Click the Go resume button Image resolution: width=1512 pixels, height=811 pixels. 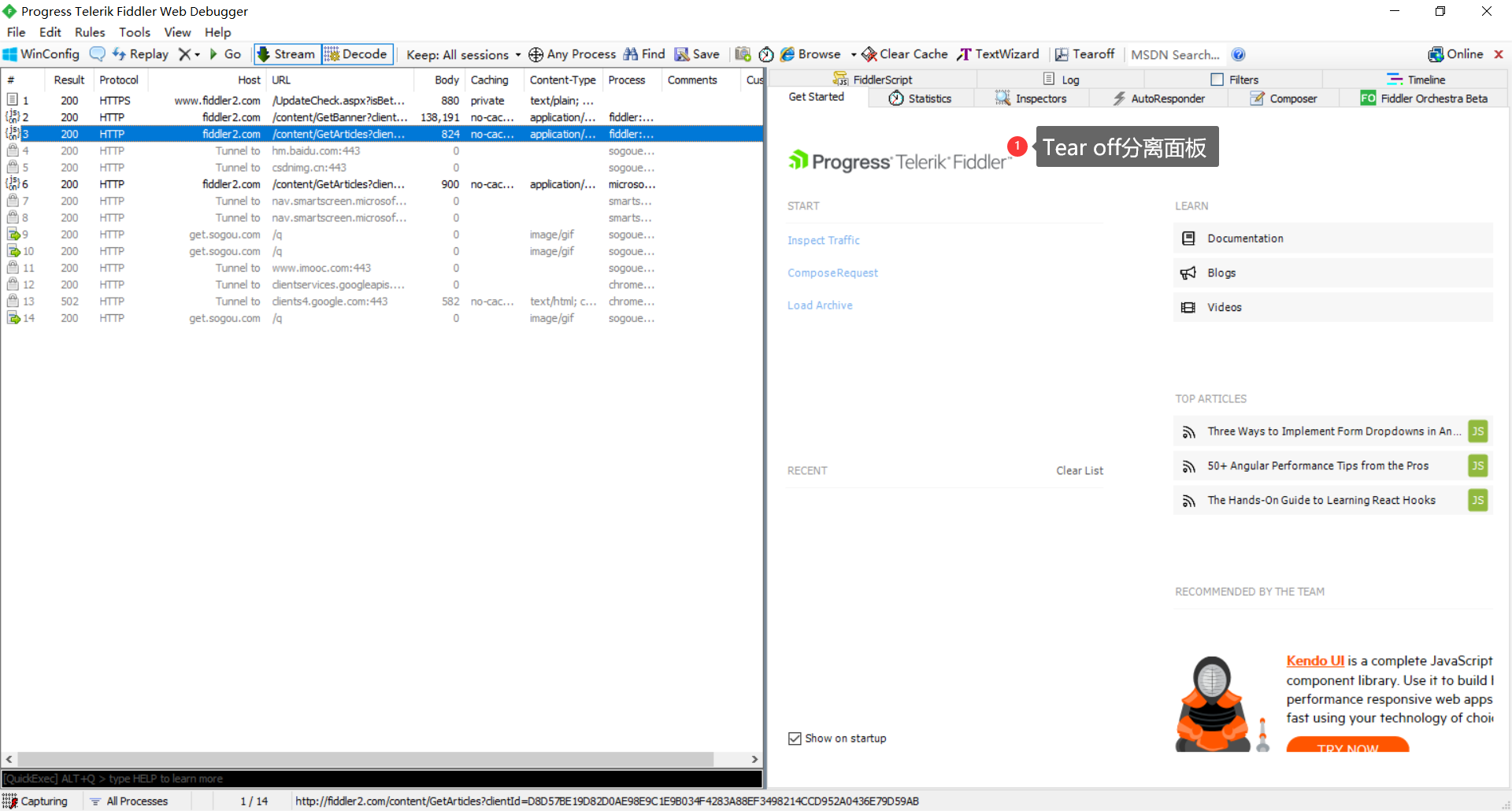pos(225,54)
